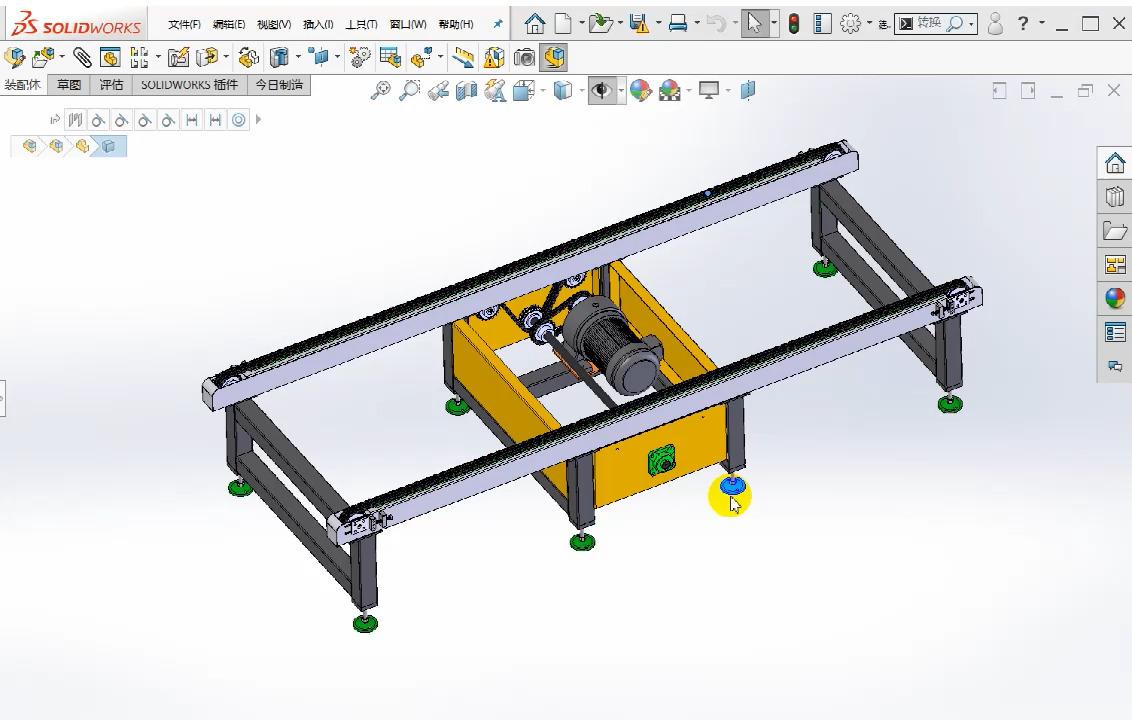The width and height of the screenshot is (1132, 720).
Task: Switch to the 评估 tab
Action: coord(111,84)
